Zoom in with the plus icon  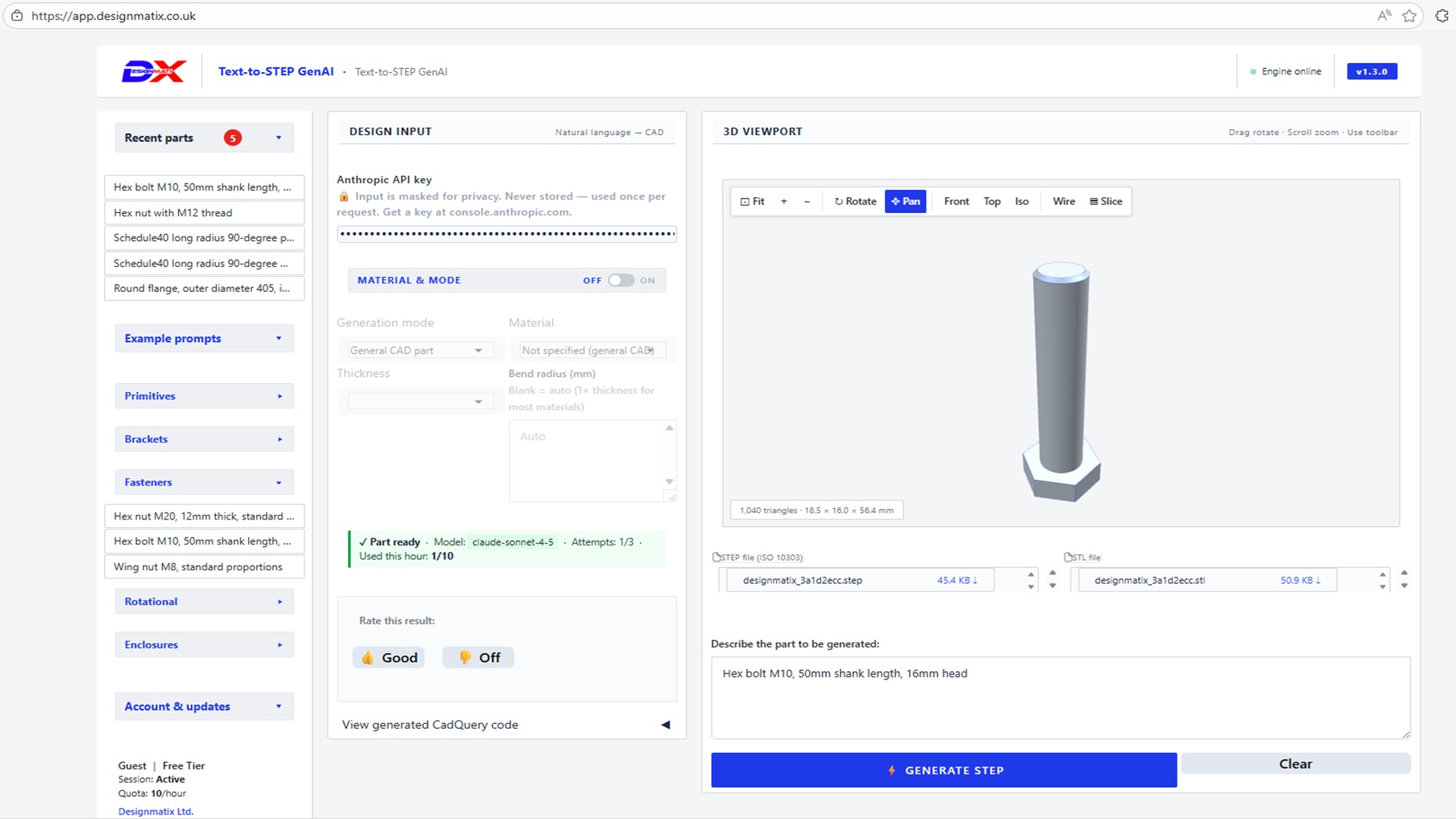[784, 201]
